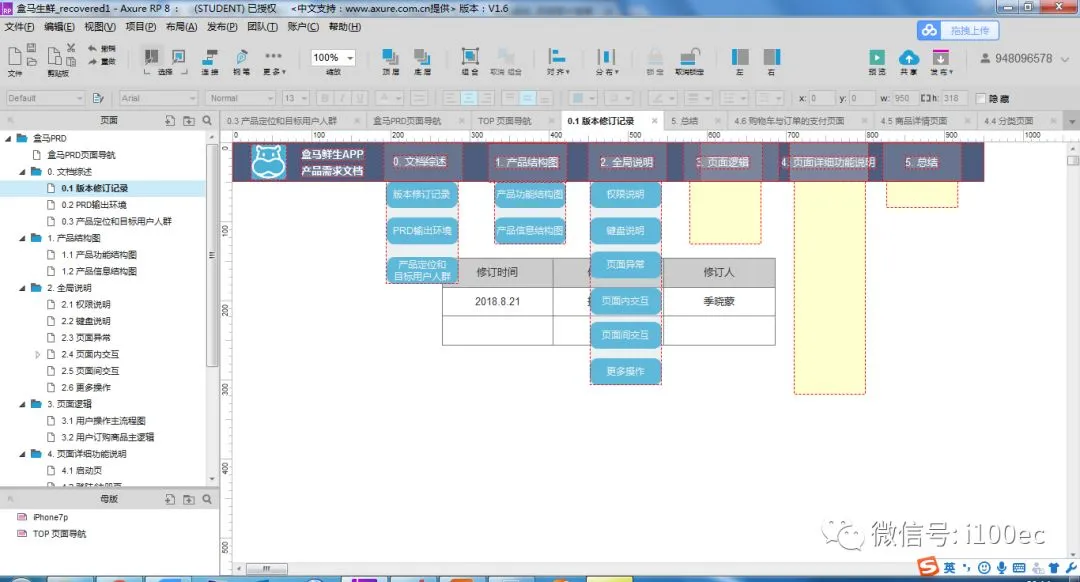Open the 更多 more tools dropdown
The image size is (1080, 582).
point(273,61)
